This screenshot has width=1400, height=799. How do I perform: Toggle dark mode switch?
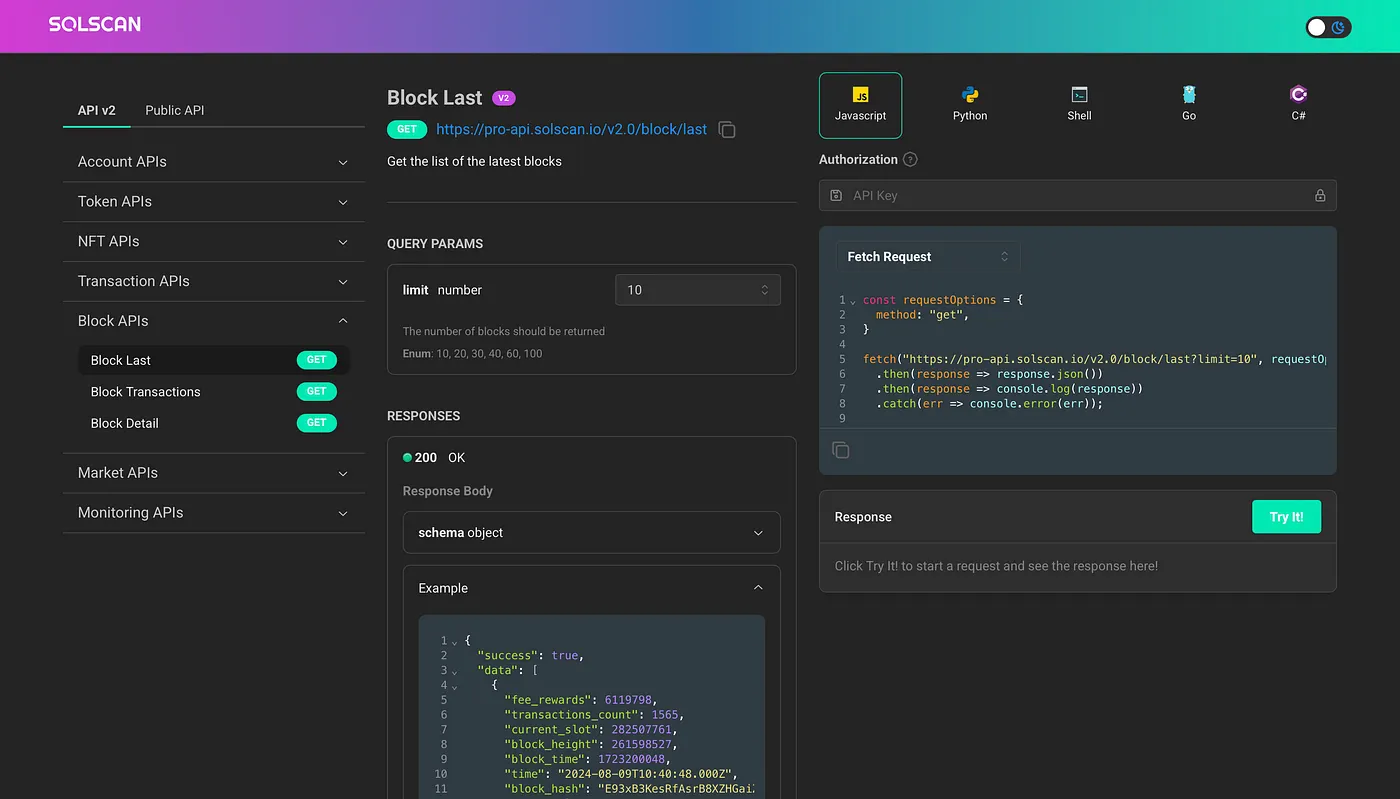click(1328, 27)
